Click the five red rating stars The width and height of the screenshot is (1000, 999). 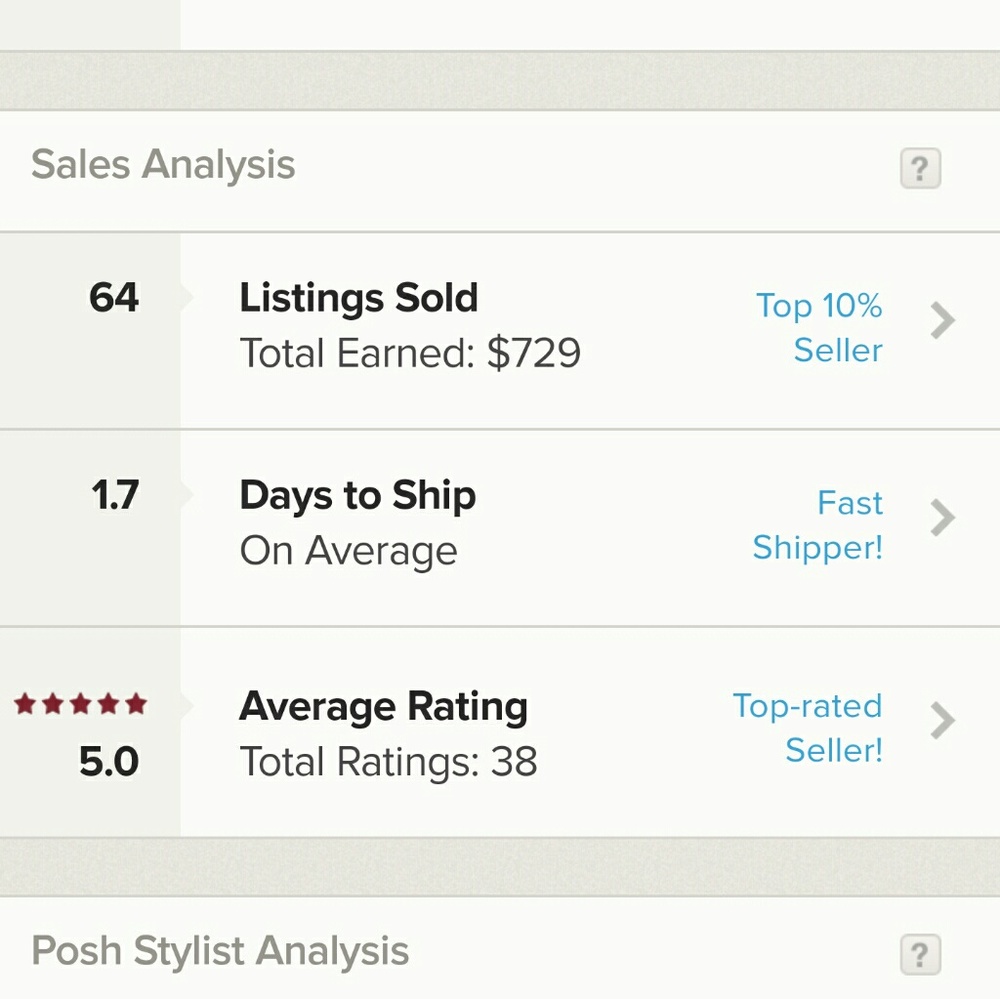coord(81,705)
